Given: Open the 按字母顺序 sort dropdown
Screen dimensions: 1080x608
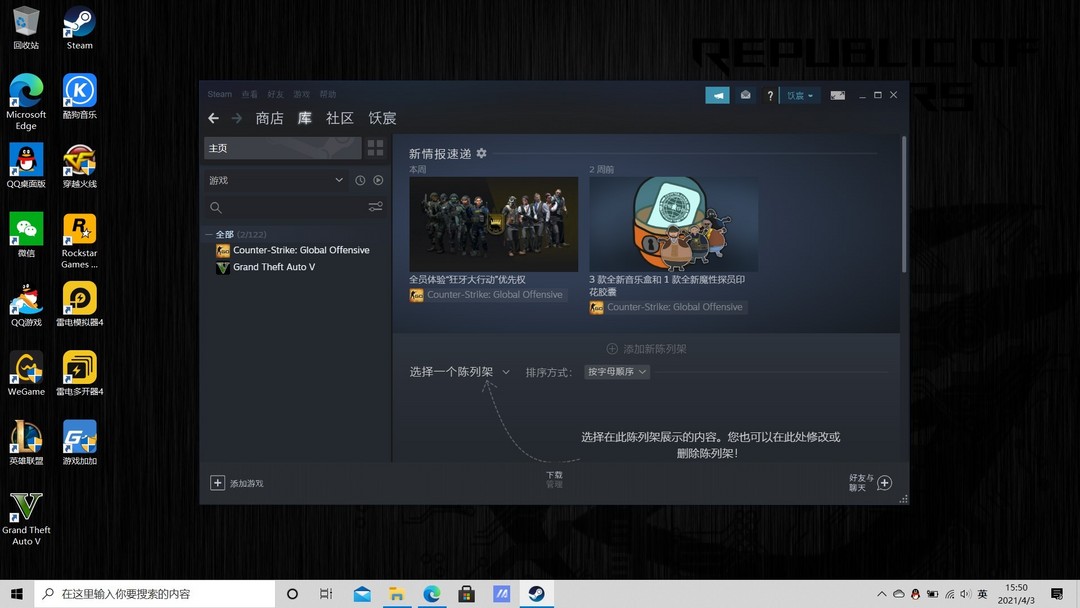Looking at the screenshot, I should 616,372.
